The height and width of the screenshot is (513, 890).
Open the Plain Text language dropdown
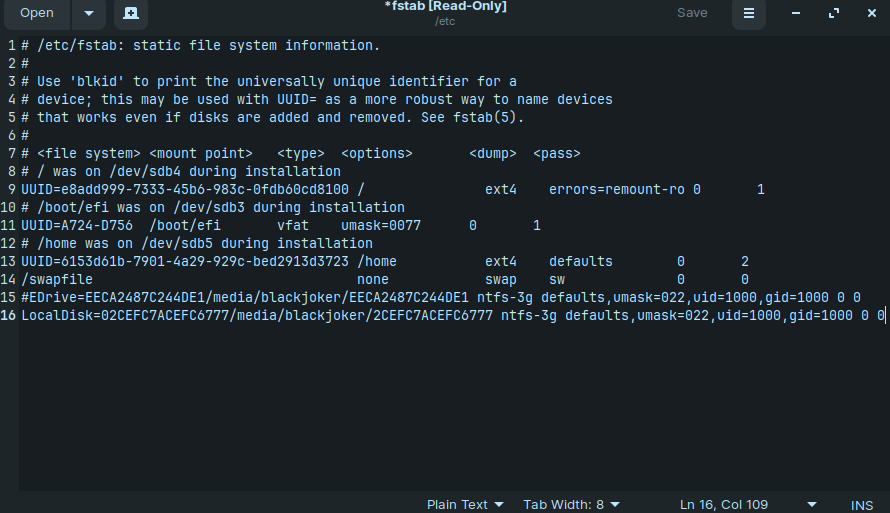(465, 504)
